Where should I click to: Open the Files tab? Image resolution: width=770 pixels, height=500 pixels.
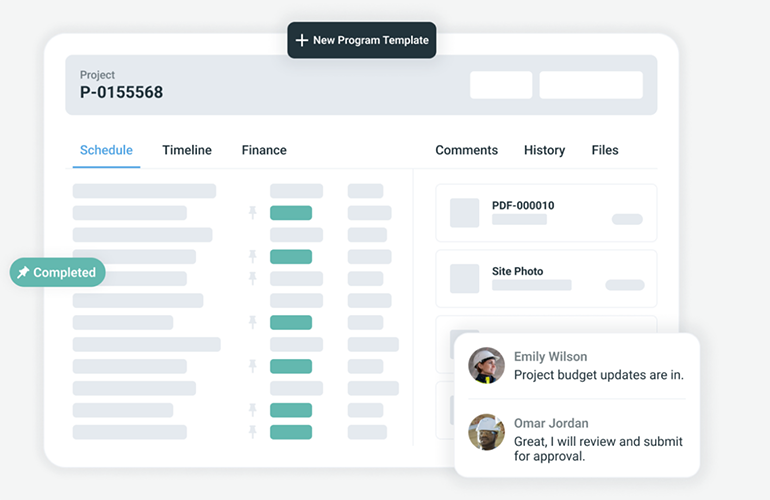605,150
